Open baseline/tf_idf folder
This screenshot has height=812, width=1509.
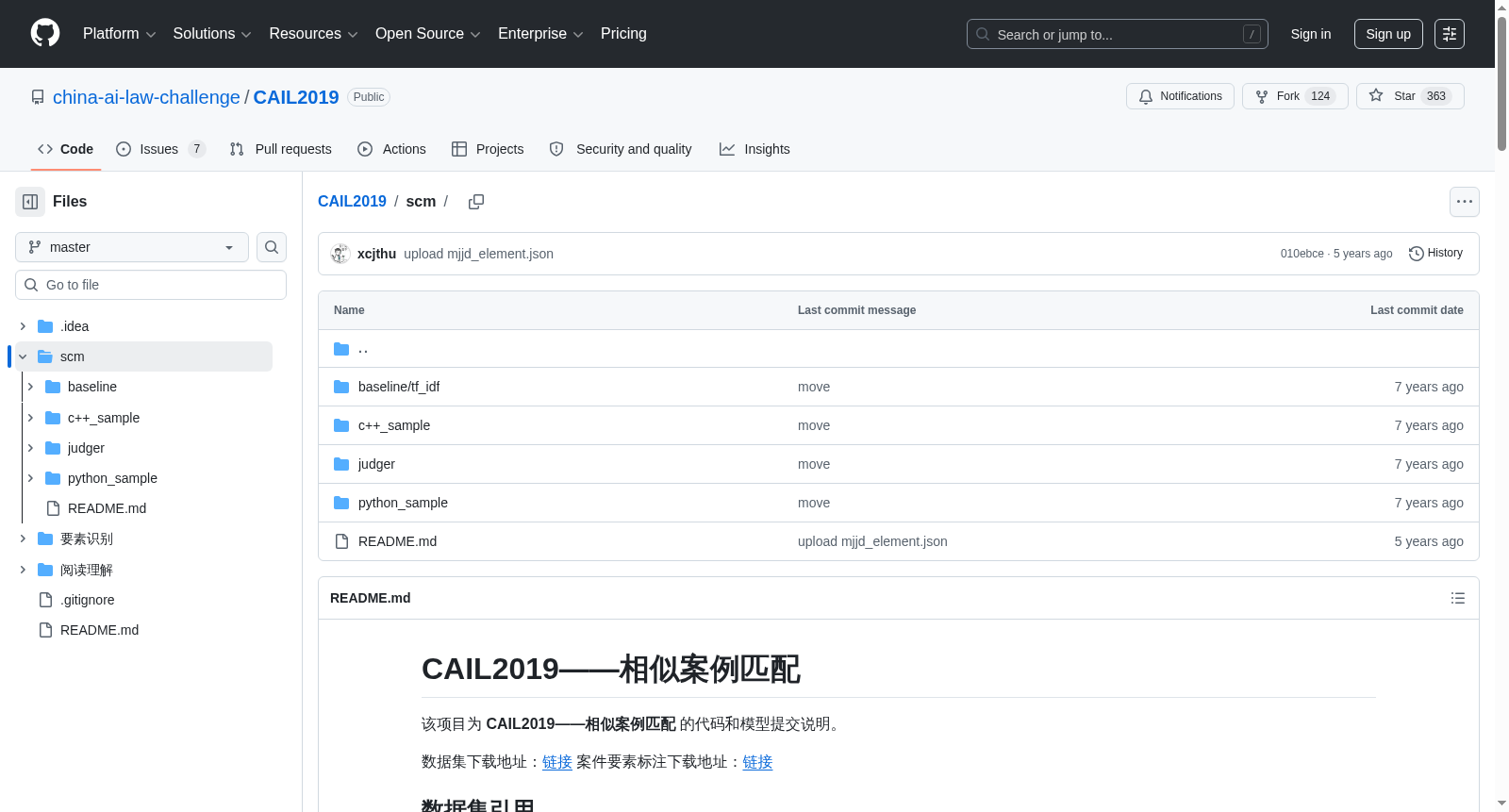[399, 387]
